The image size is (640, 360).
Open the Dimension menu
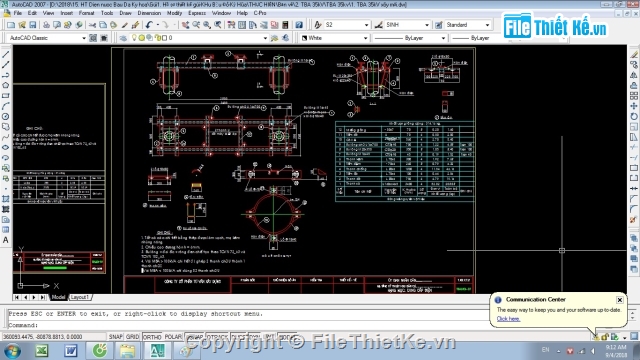pos(149,13)
